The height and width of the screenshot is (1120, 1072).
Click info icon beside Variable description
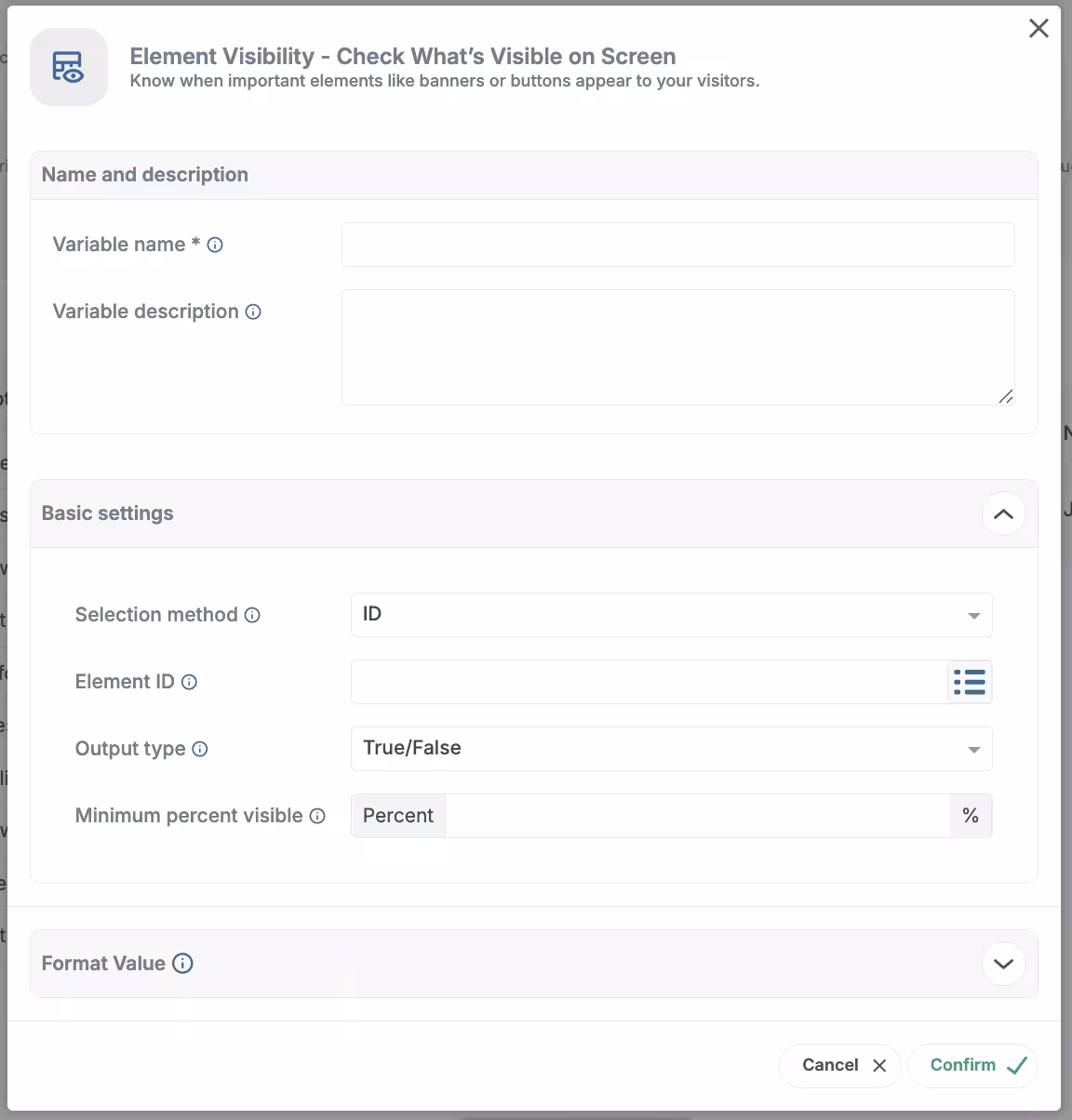pos(253,313)
